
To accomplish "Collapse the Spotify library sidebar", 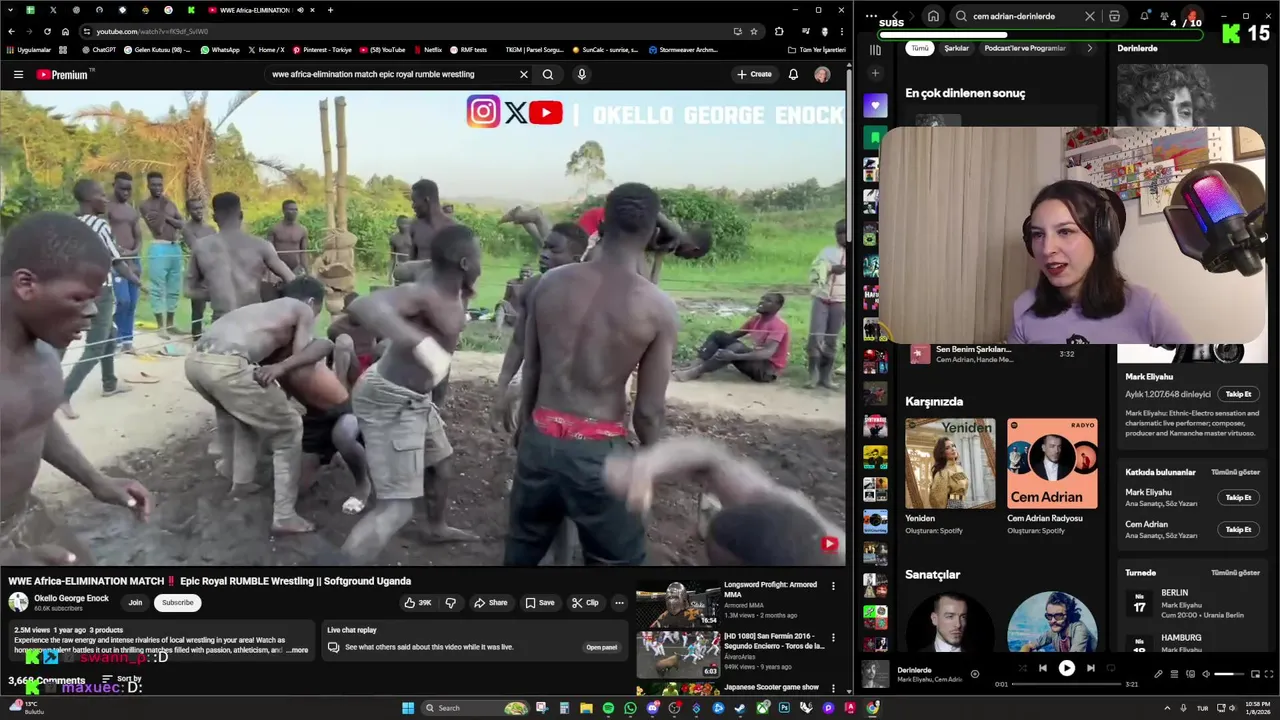I will pyautogui.click(x=875, y=50).
